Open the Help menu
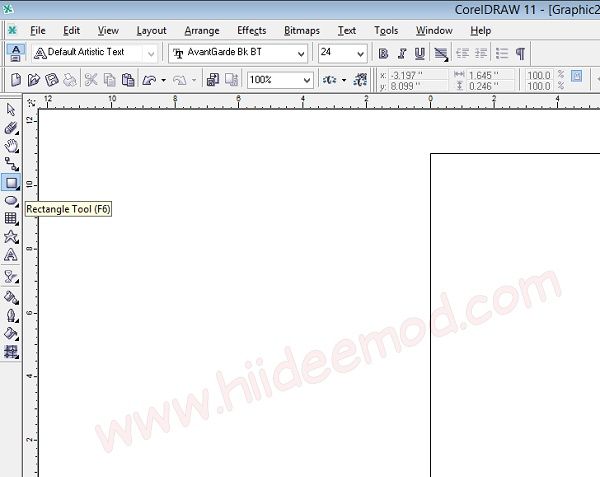Screen dimensions: 600x477 point(481,31)
